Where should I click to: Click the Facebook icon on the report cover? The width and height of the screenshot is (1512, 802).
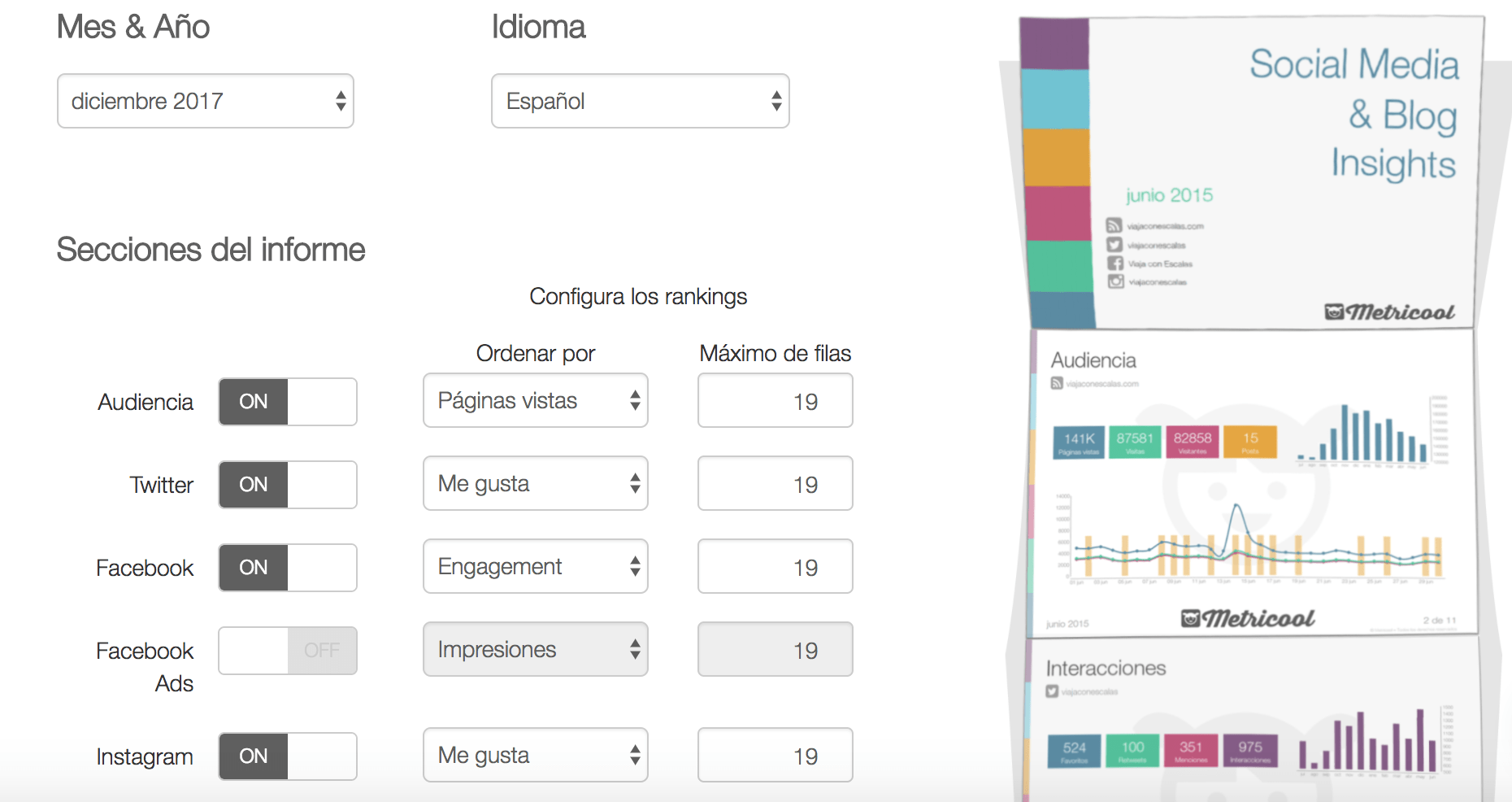pos(1115,264)
